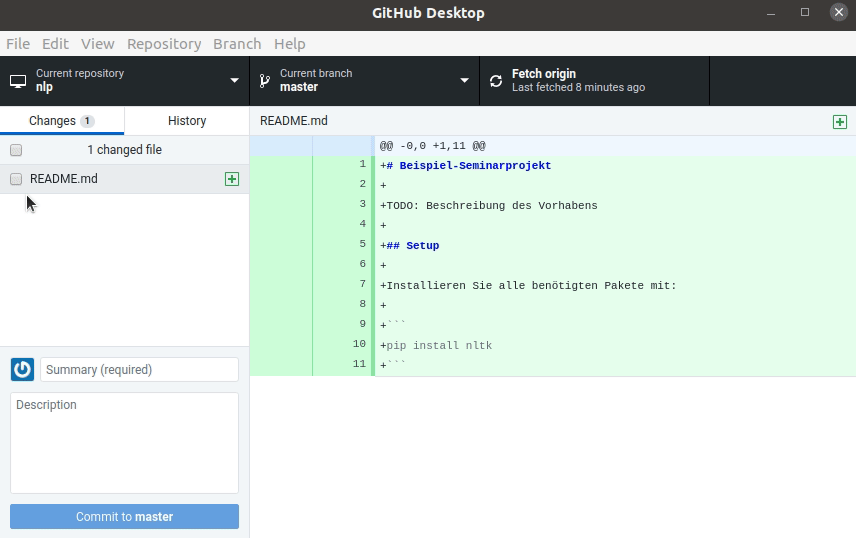Toggle the select-all changed files checkbox
The height and width of the screenshot is (538, 856).
pos(16,150)
